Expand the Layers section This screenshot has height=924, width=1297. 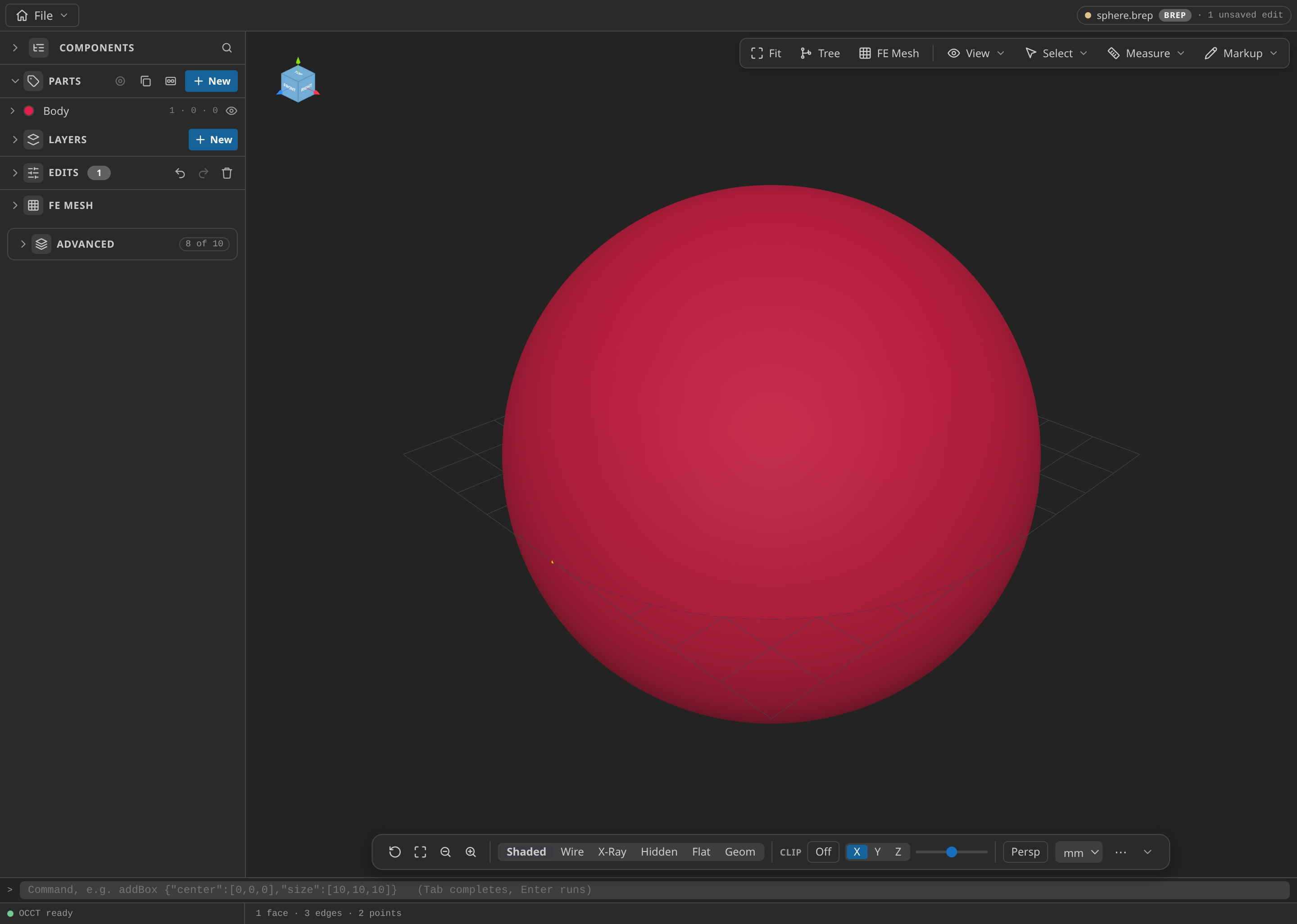coord(15,140)
